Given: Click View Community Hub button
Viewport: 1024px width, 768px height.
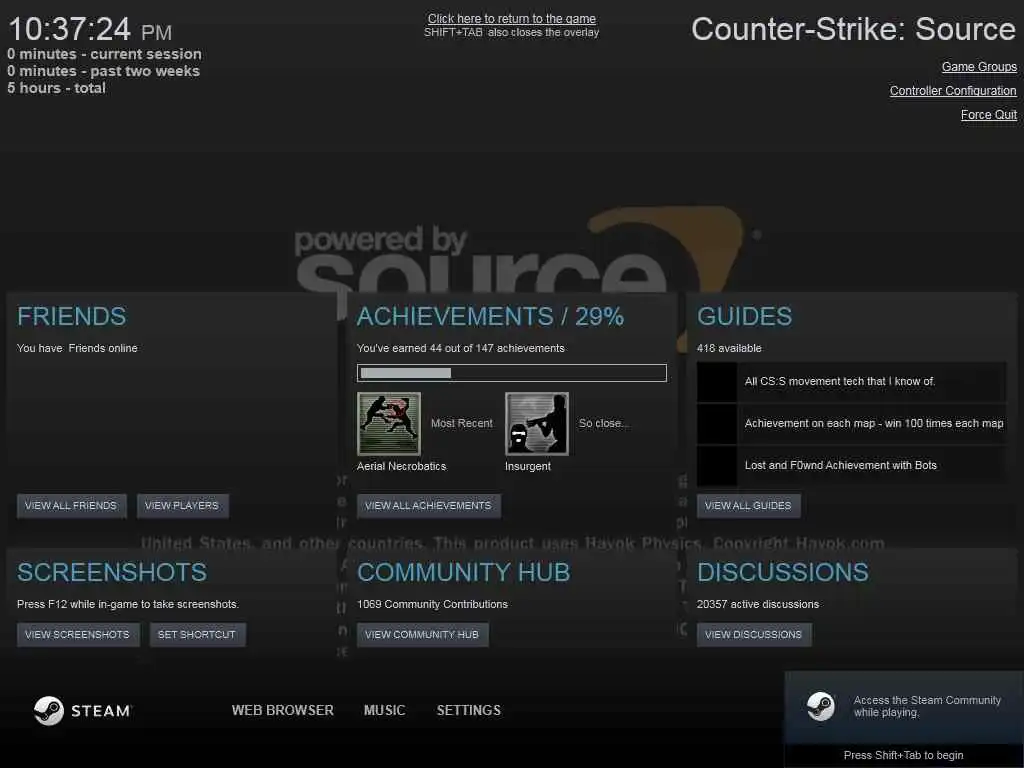Looking at the screenshot, I should coord(423,635).
